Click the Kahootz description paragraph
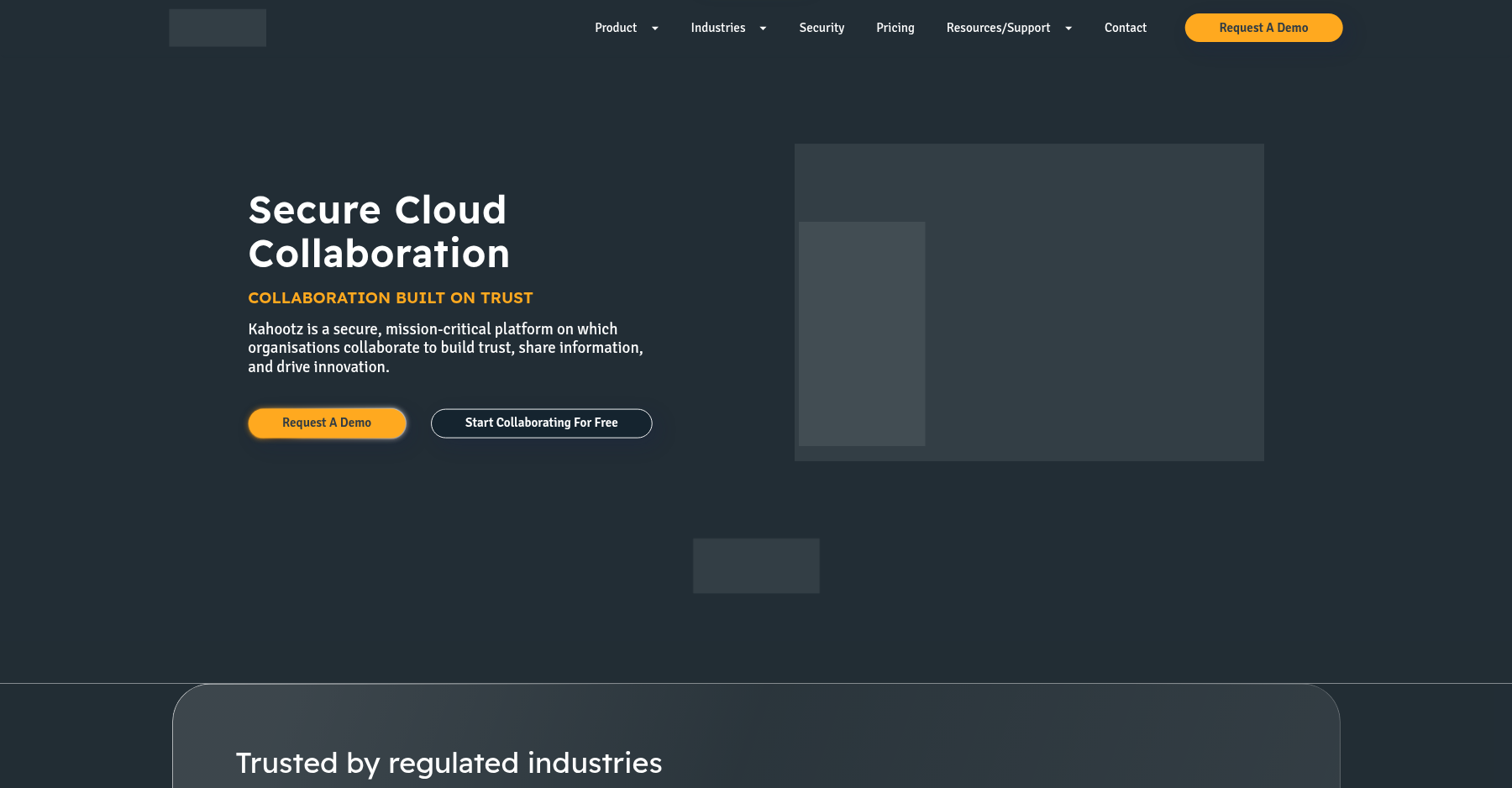The height and width of the screenshot is (788, 1512). [445, 348]
